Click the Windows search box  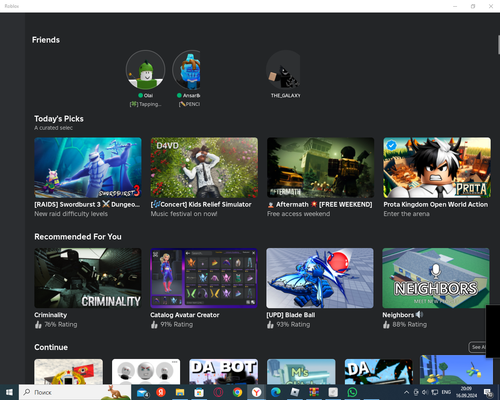click(x=75, y=392)
